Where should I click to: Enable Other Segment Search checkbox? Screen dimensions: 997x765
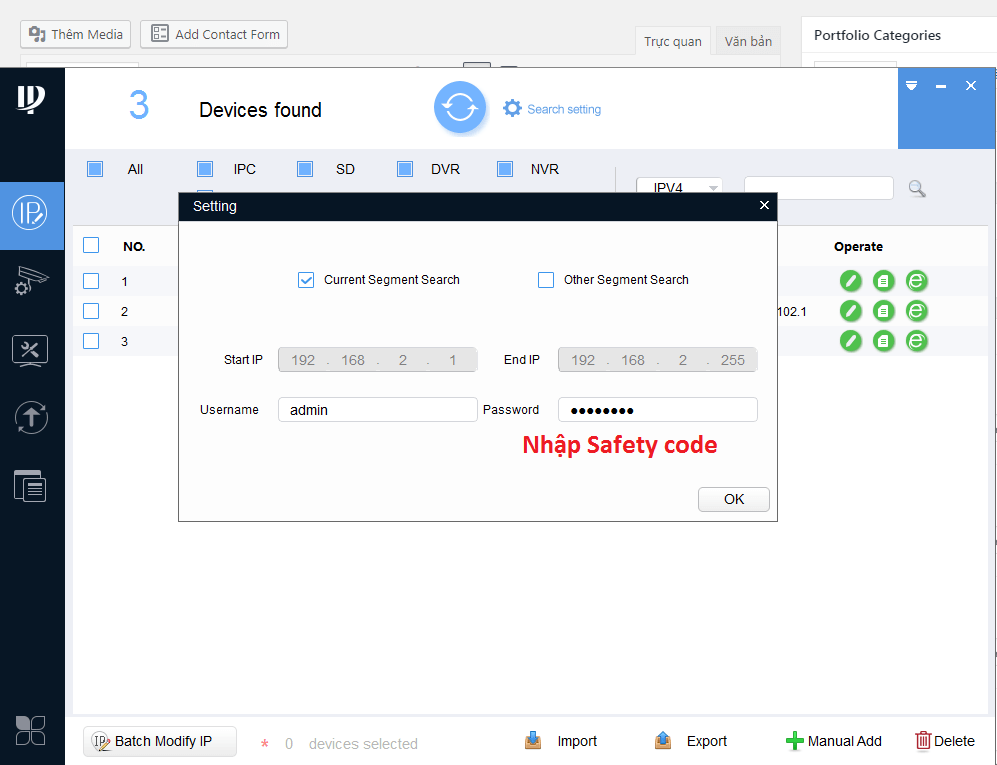546,280
